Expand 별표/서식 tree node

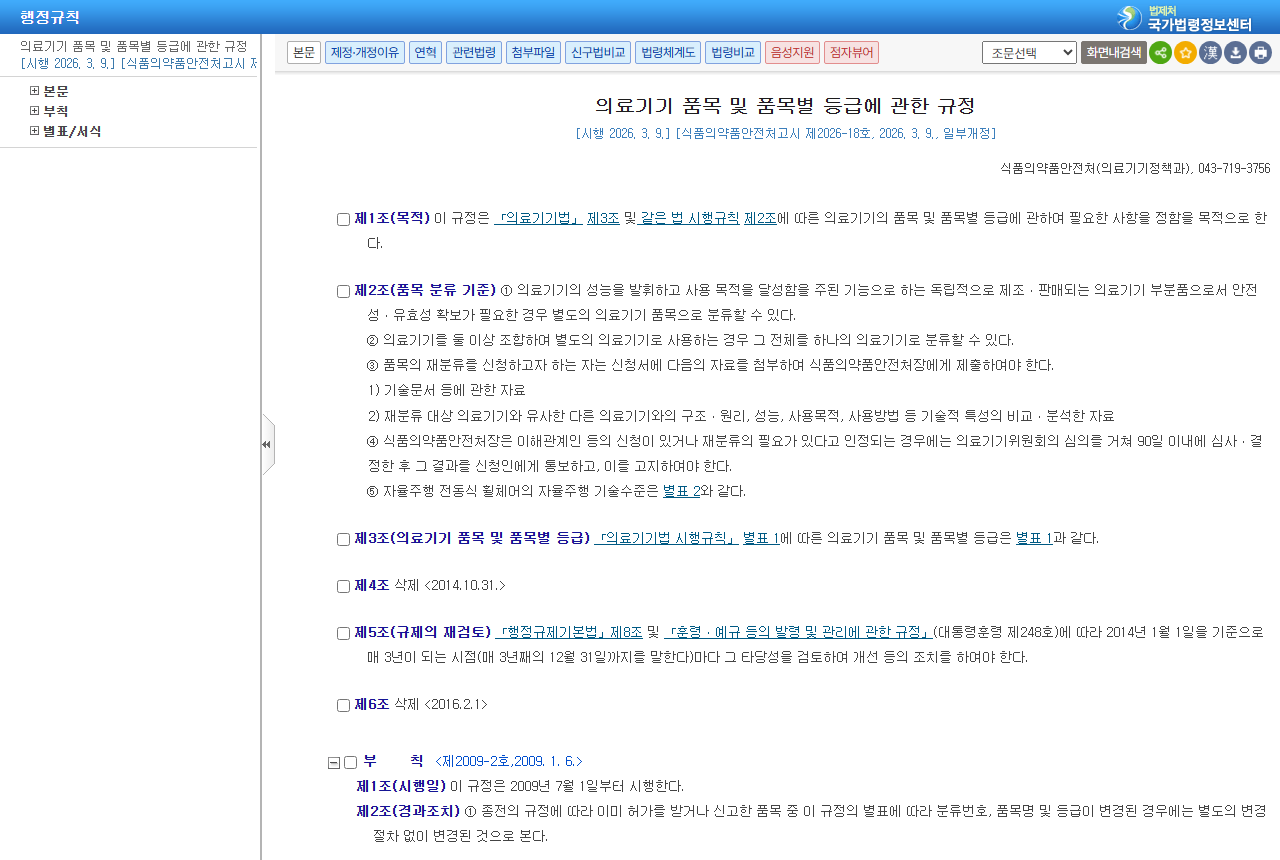(34, 131)
